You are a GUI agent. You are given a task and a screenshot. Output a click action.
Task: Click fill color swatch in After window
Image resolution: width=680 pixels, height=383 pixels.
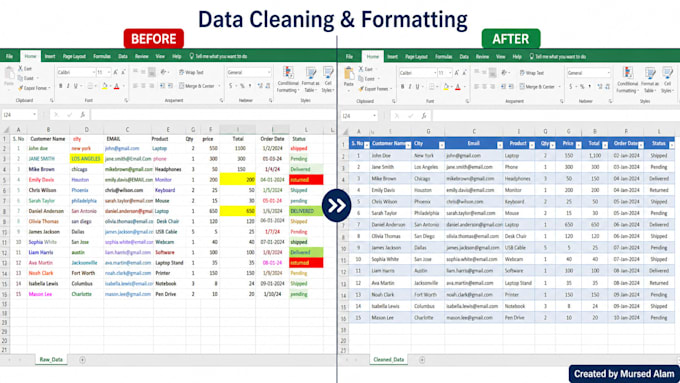(x=446, y=87)
